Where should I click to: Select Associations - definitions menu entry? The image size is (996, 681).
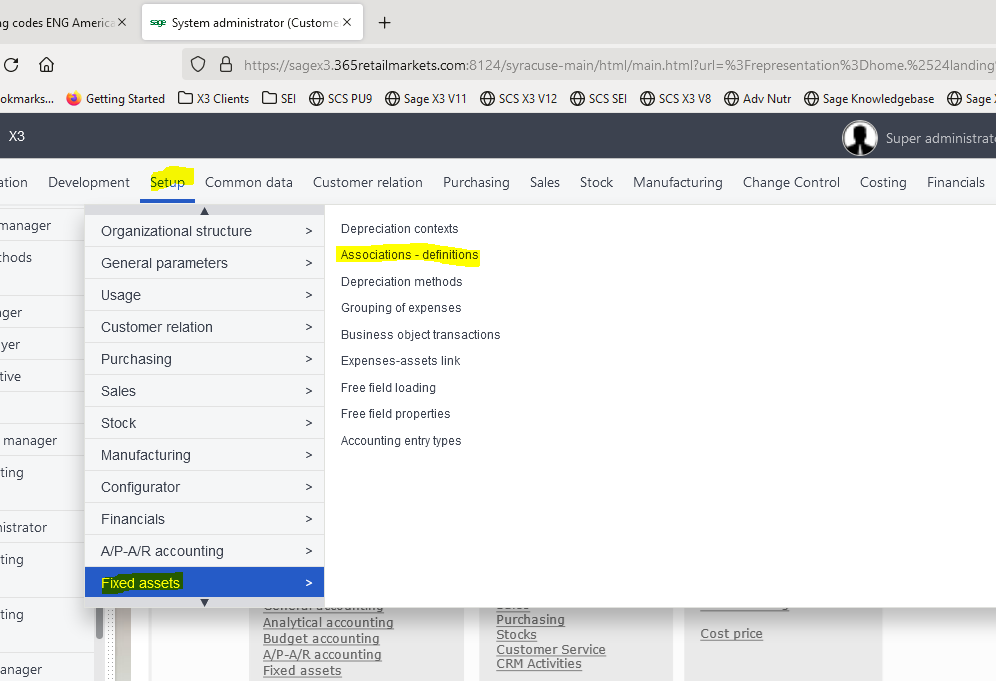[410, 254]
